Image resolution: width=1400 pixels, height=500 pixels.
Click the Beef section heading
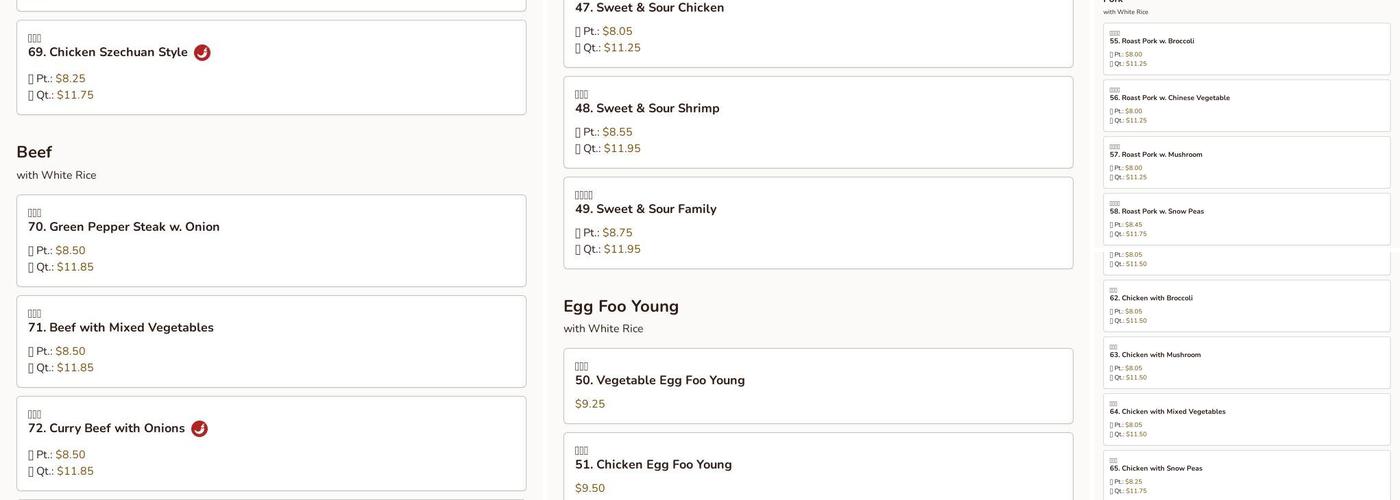[x=34, y=152]
